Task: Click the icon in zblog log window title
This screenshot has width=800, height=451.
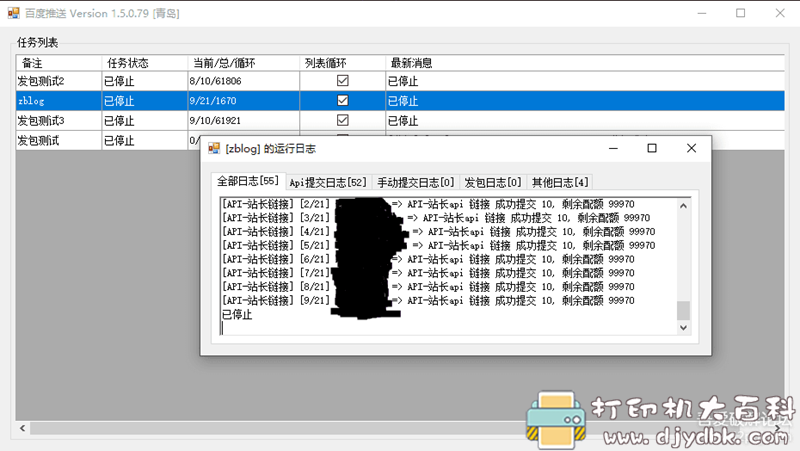Action: (x=214, y=148)
